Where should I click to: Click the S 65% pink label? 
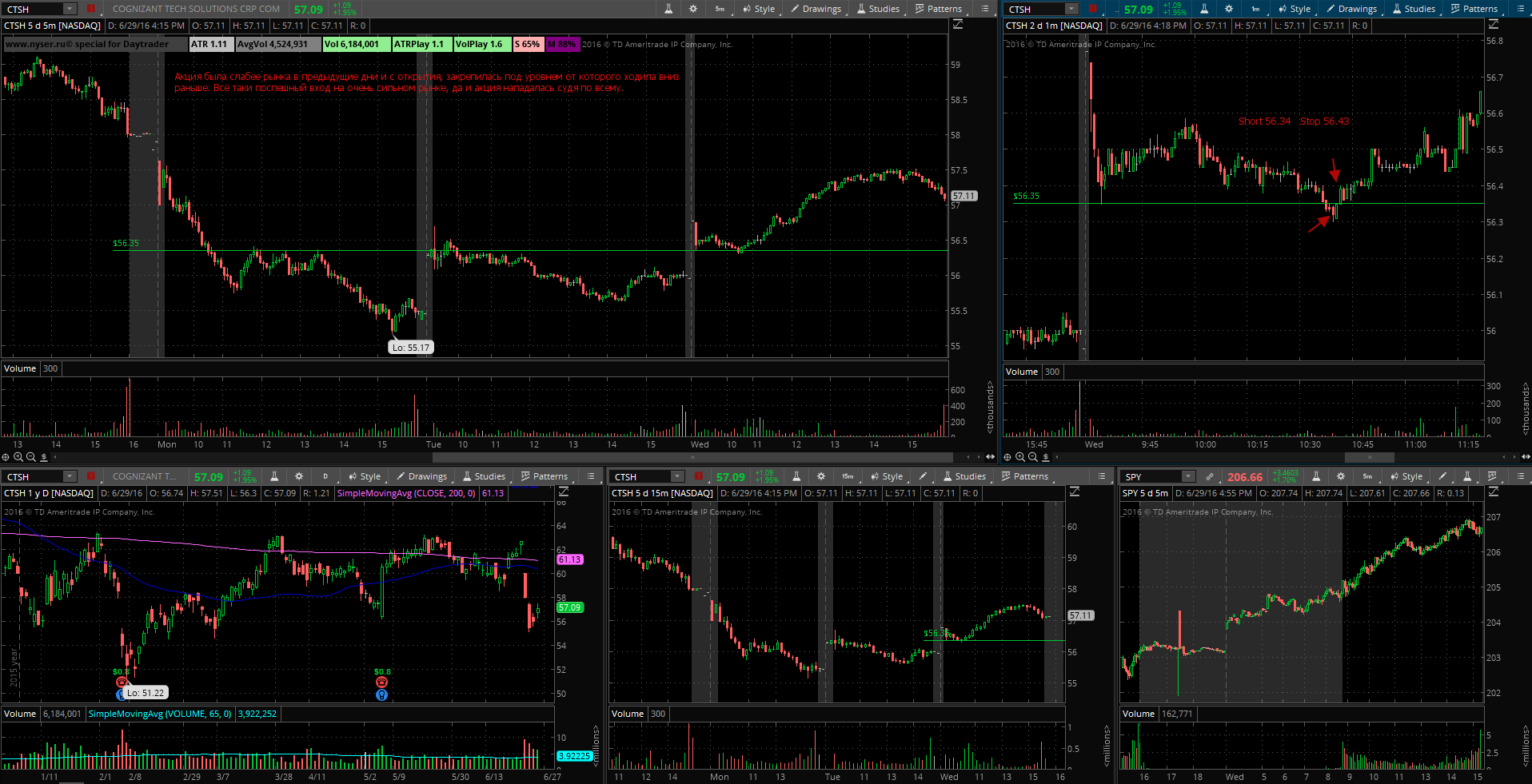point(528,44)
